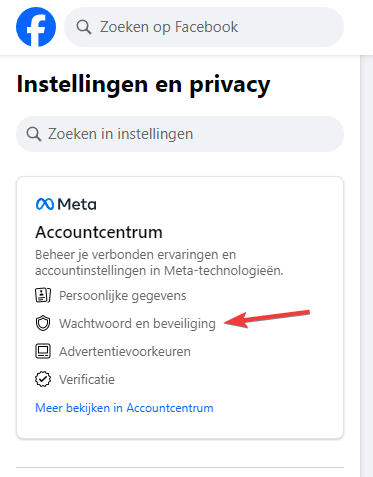The width and height of the screenshot is (373, 477).
Task: Open 'Persoonlijke gegevens' settings
Action: tap(123, 296)
